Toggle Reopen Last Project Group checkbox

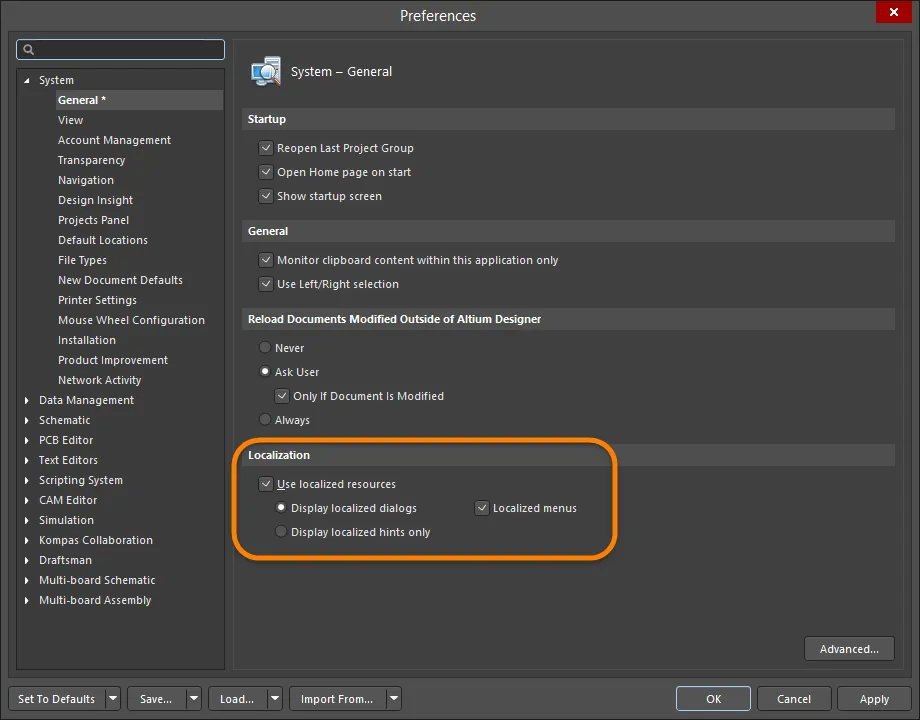coord(266,148)
